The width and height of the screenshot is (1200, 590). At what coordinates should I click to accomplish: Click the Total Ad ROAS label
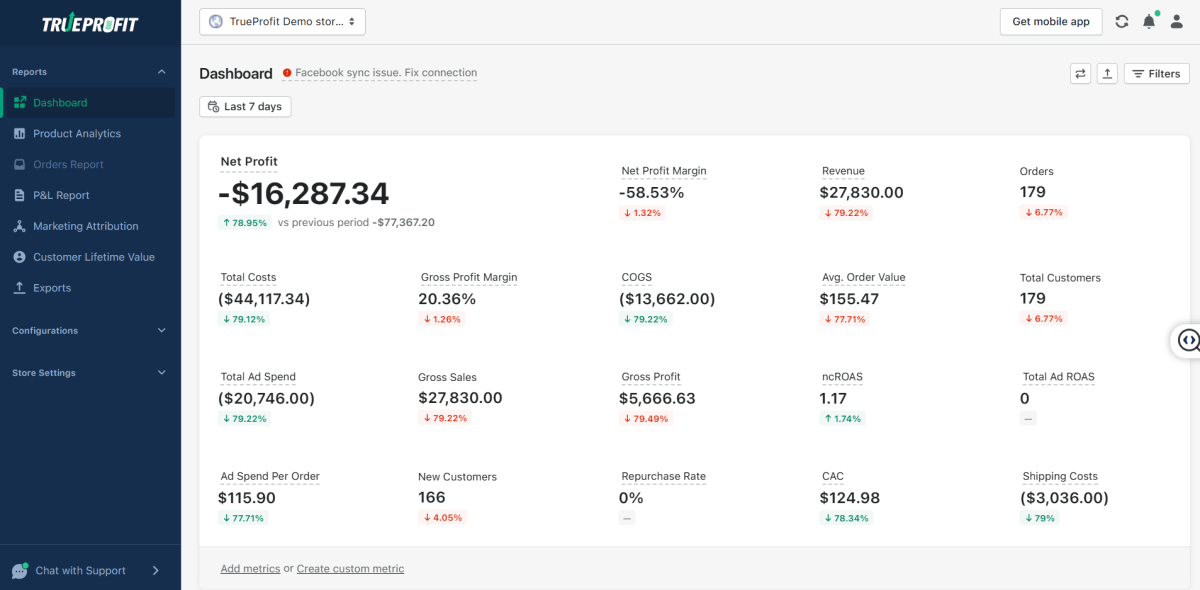1059,377
